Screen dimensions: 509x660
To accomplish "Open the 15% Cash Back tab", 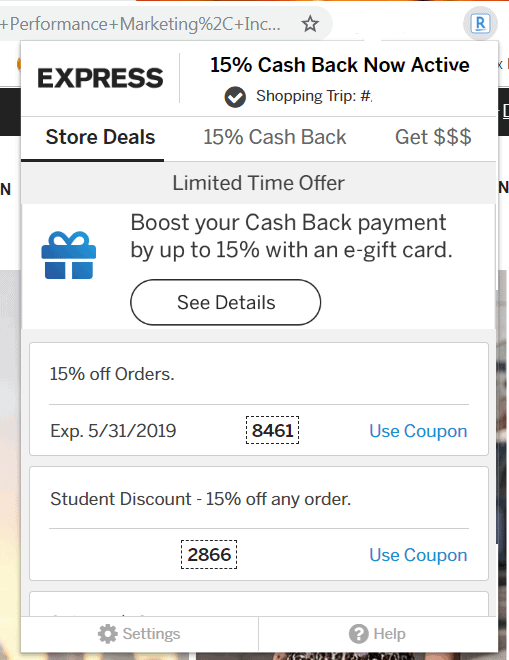I will (x=274, y=137).
